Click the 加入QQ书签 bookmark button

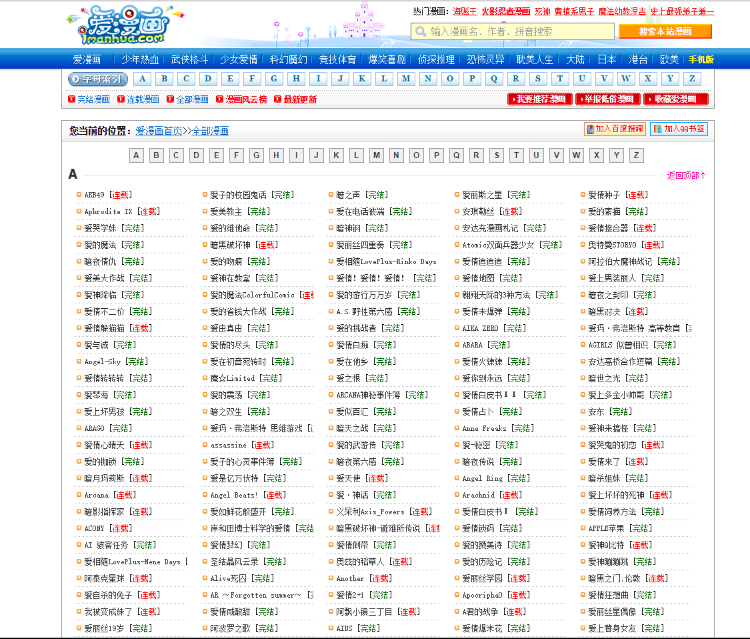point(678,129)
